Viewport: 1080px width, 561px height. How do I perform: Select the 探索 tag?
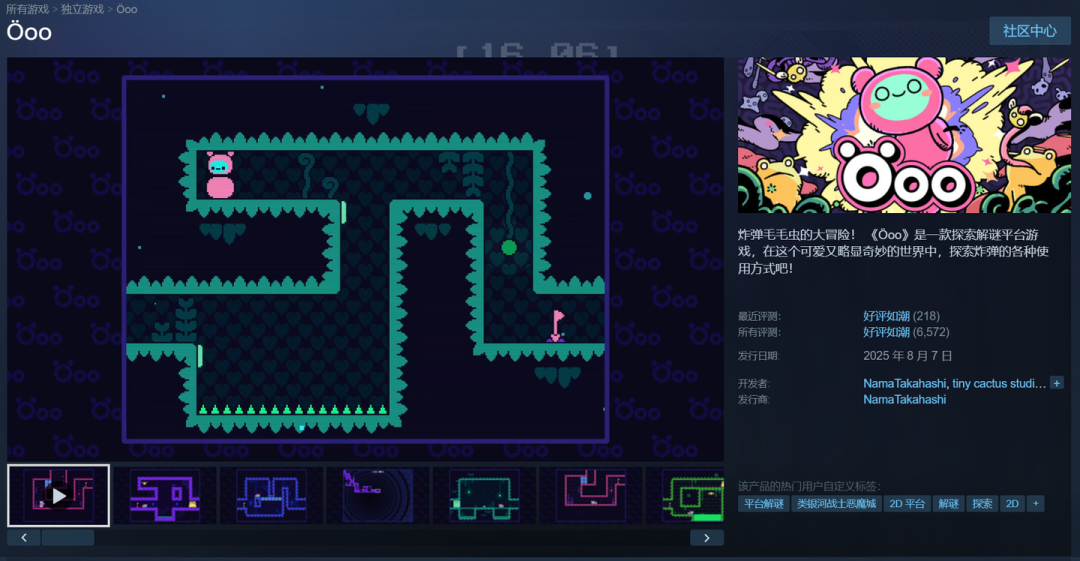coord(982,504)
